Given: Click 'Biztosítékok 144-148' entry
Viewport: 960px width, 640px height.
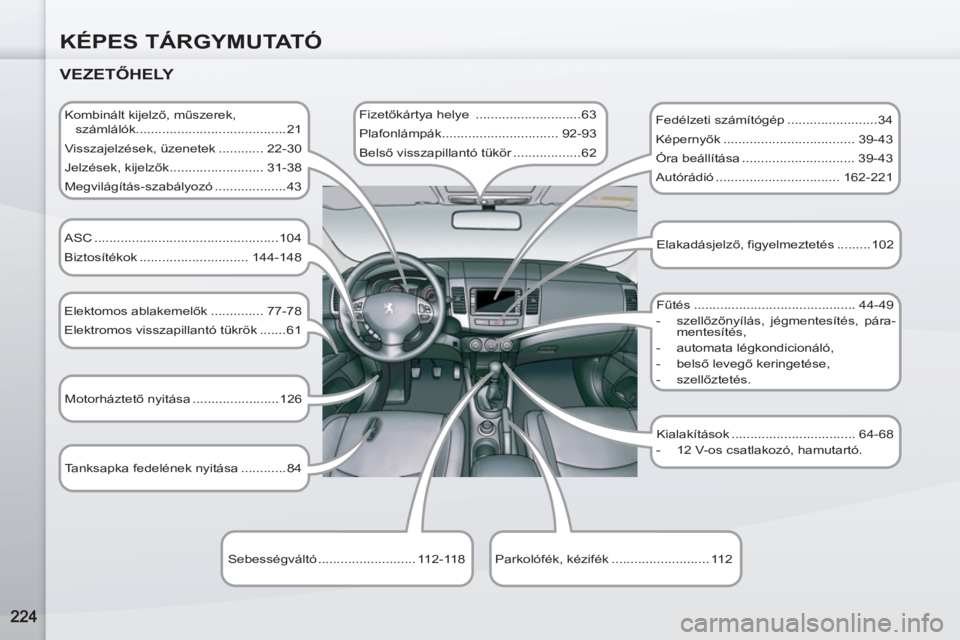Looking at the screenshot, I should [183, 257].
